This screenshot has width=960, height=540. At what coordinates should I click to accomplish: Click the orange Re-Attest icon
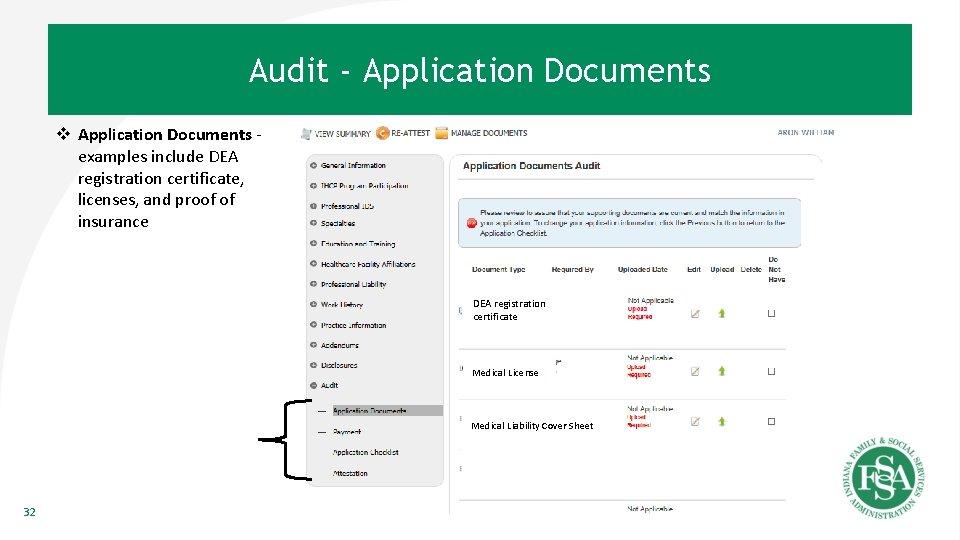[x=383, y=133]
